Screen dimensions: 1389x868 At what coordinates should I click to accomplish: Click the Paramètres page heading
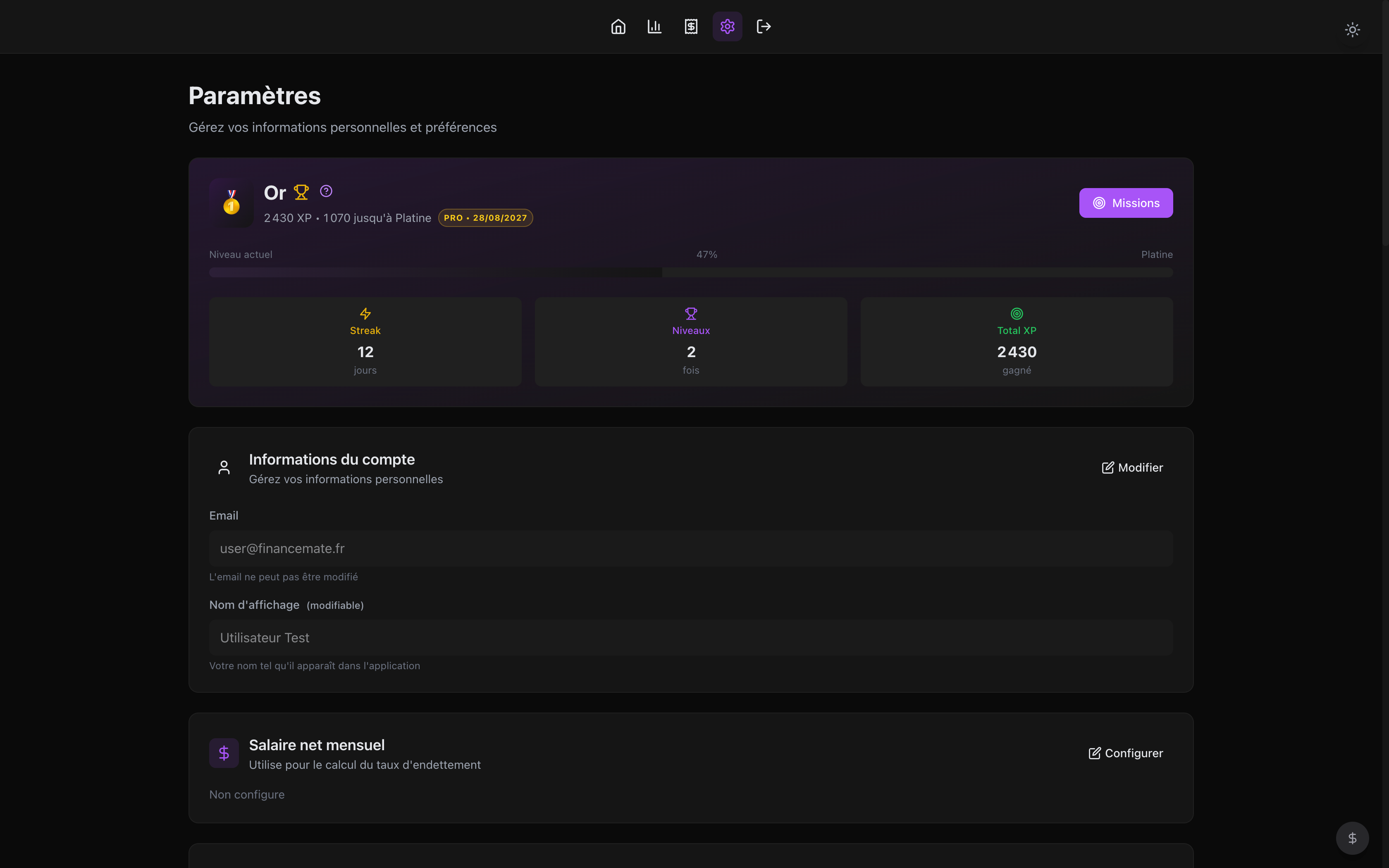tap(254, 96)
